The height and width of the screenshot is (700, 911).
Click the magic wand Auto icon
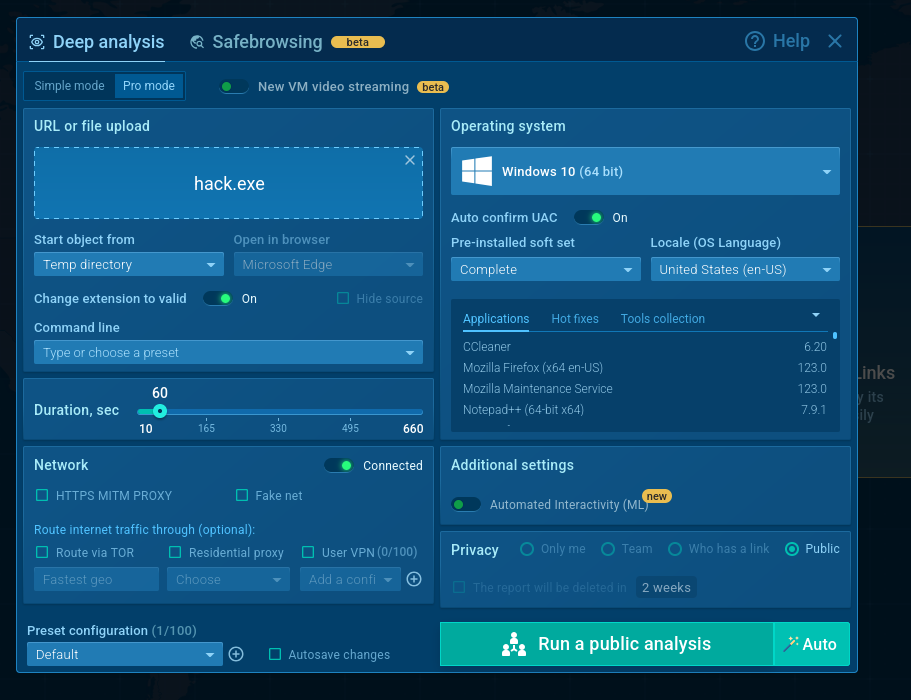point(790,644)
